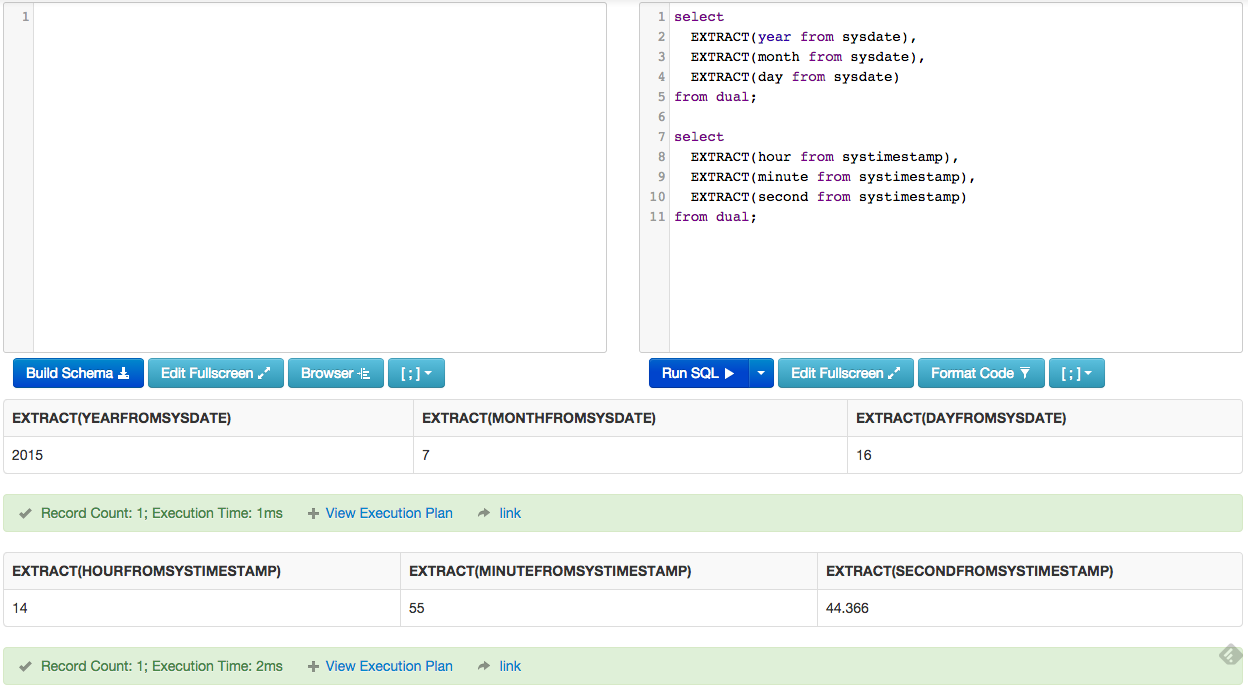This screenshot has width=1248, height=686.
Task: Open the [;] dropdown next to Format Code
Action: 1077,372
